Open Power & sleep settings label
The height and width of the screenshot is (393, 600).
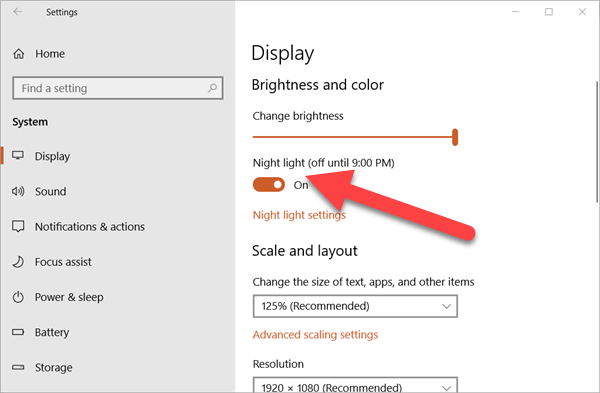pos(69,297)
